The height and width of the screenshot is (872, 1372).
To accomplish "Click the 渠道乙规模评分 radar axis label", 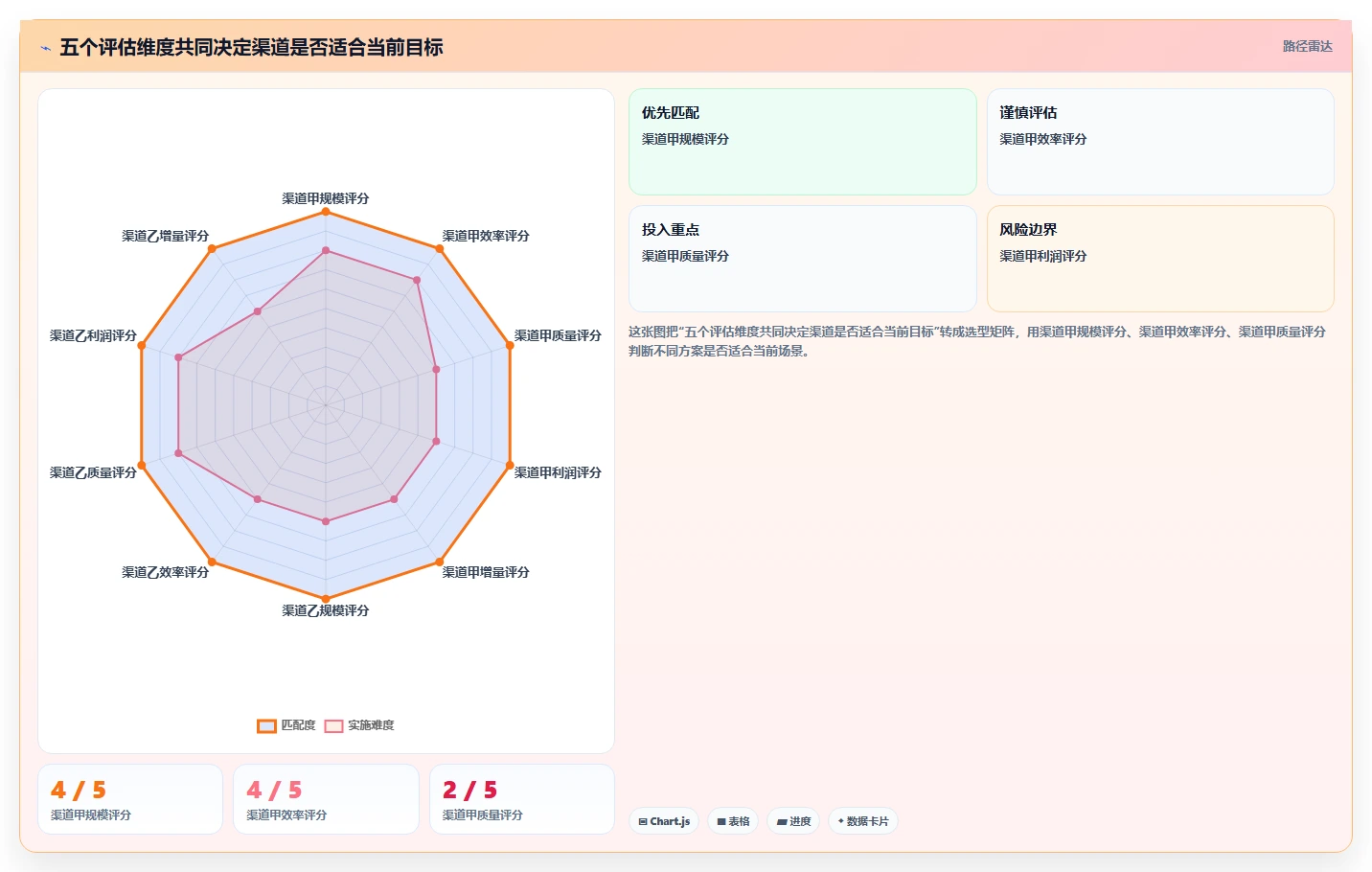I will [x=326, y=610].
